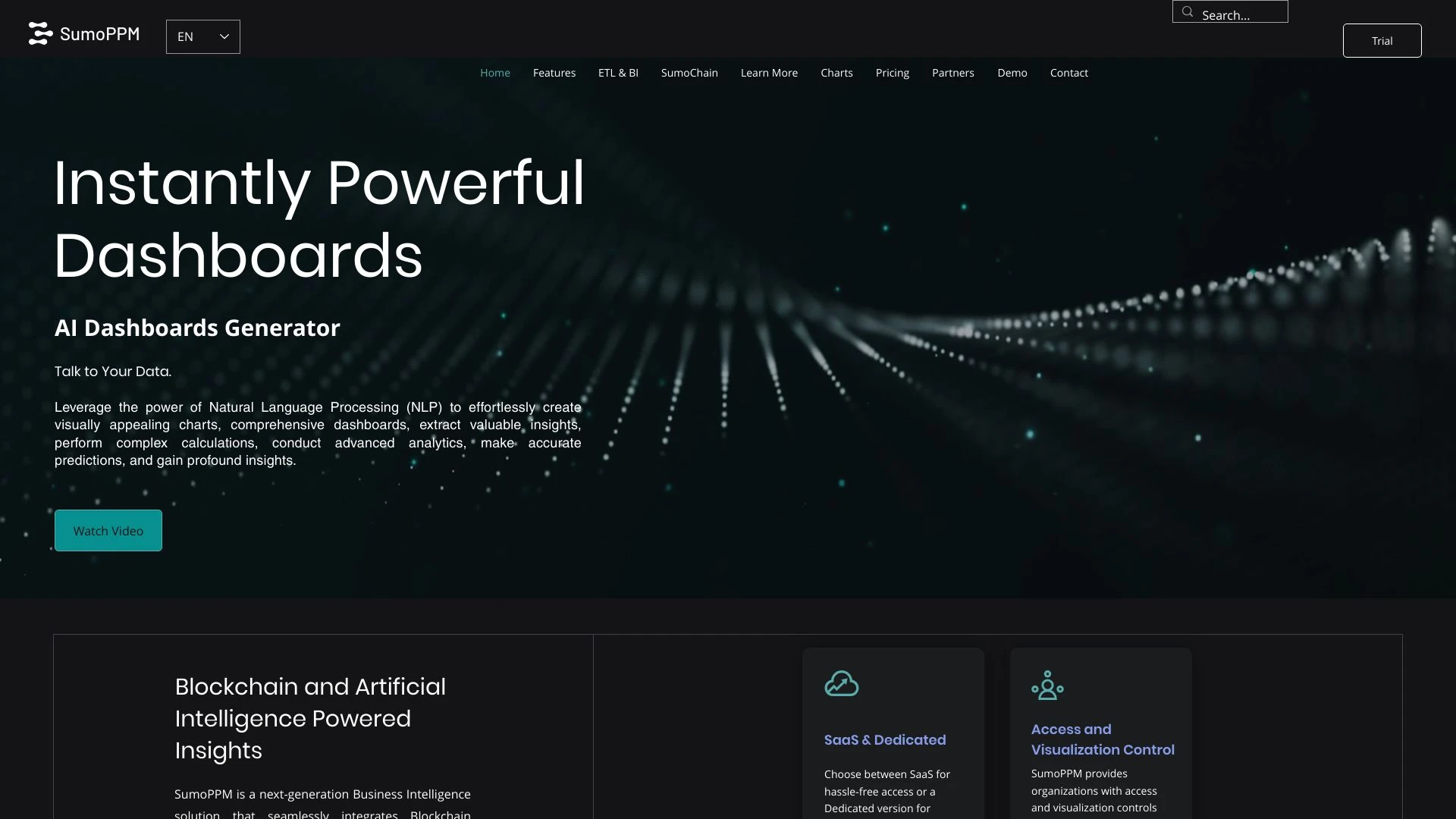Viewport: 1456px width, 819px height.
Task: Select the Features menu item
Action: coord(554,72)
